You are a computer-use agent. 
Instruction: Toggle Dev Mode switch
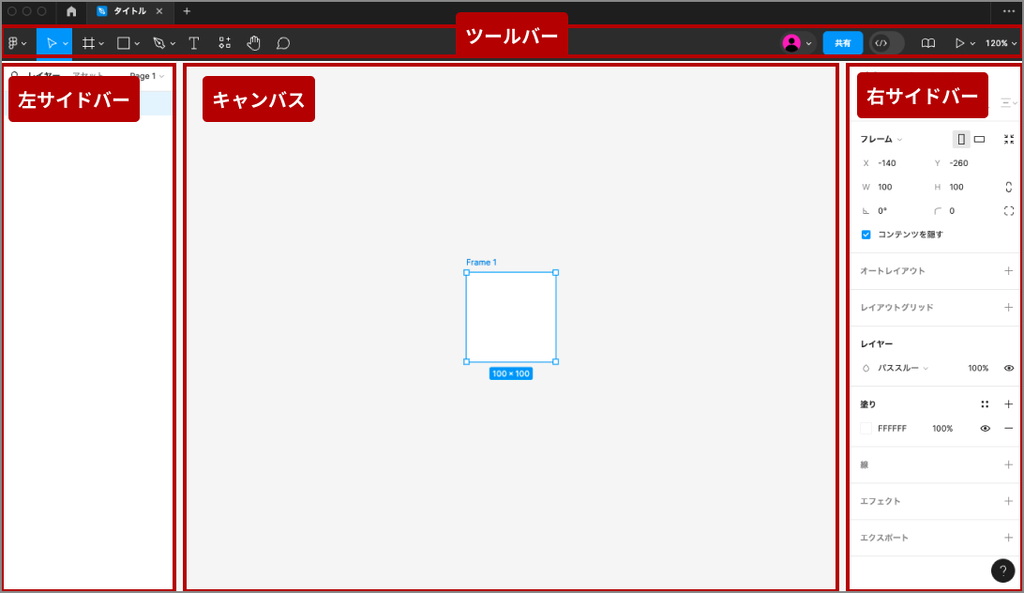886,43
